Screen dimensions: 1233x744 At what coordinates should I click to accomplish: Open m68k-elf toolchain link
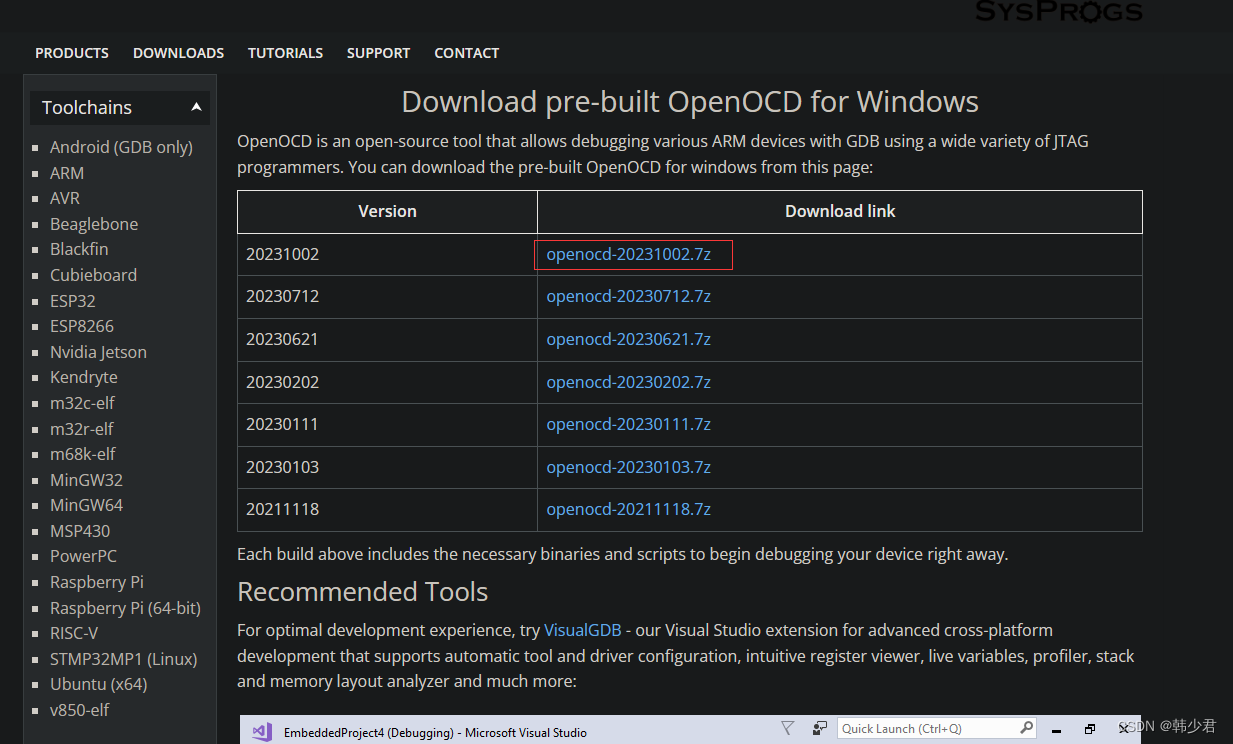coord(83,454)
